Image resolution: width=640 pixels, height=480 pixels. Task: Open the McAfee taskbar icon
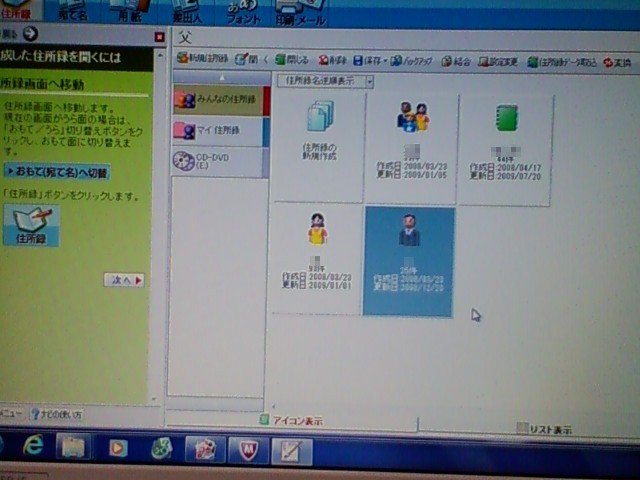click(249, 450)
